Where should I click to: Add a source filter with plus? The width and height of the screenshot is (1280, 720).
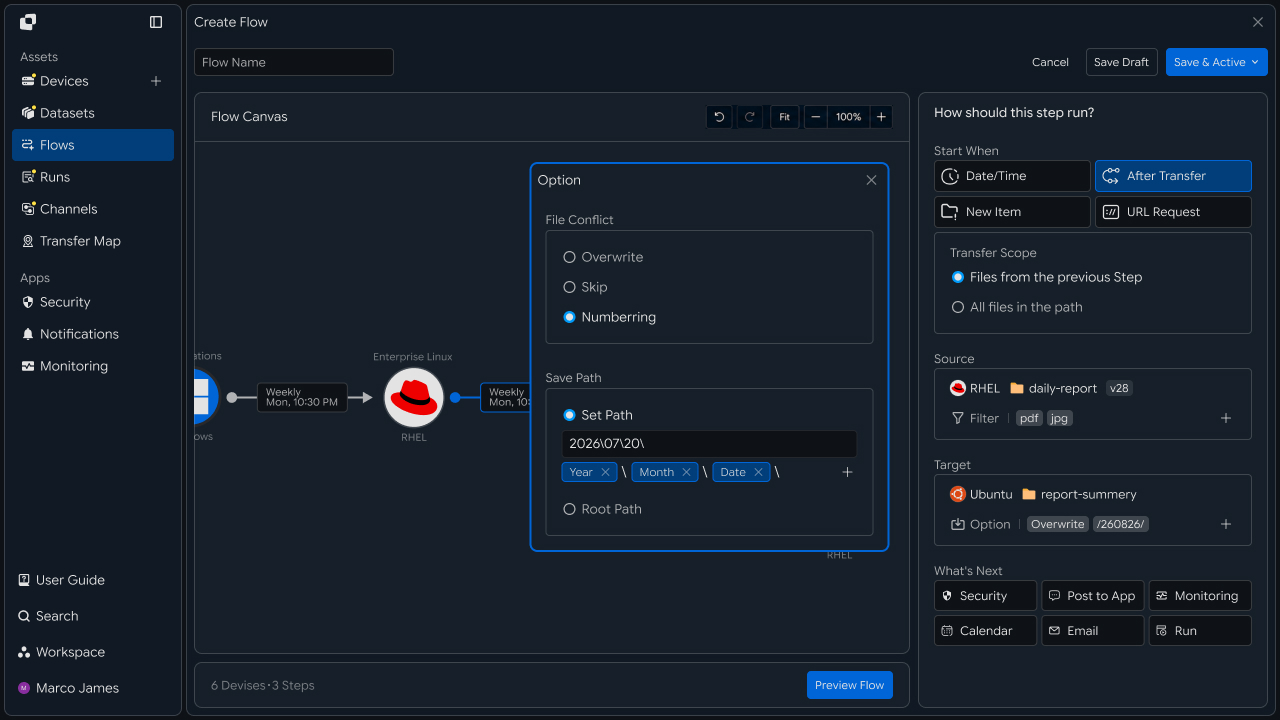[1226, 418]
